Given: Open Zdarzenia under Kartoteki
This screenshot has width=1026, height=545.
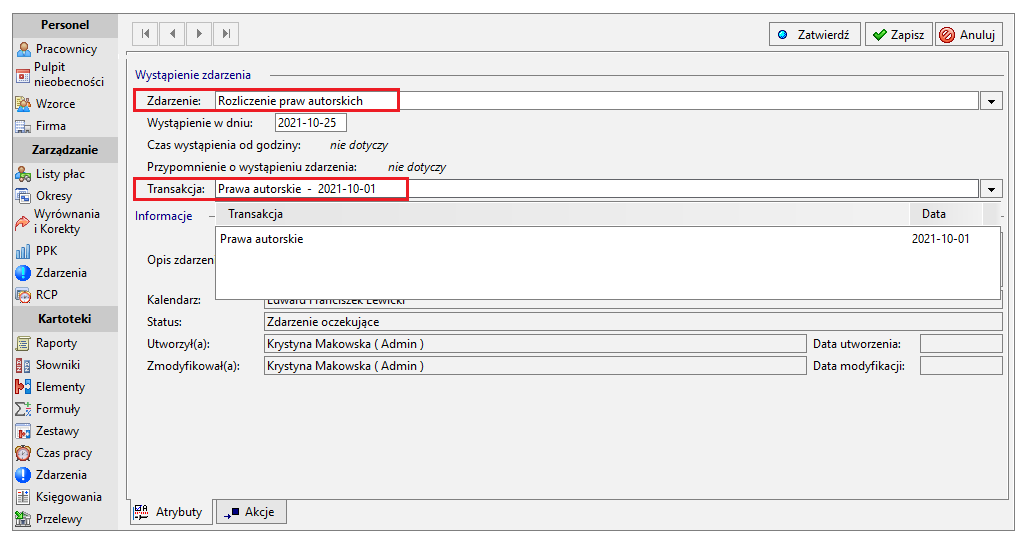Looking at the screenshot, I should coord(51,475).
